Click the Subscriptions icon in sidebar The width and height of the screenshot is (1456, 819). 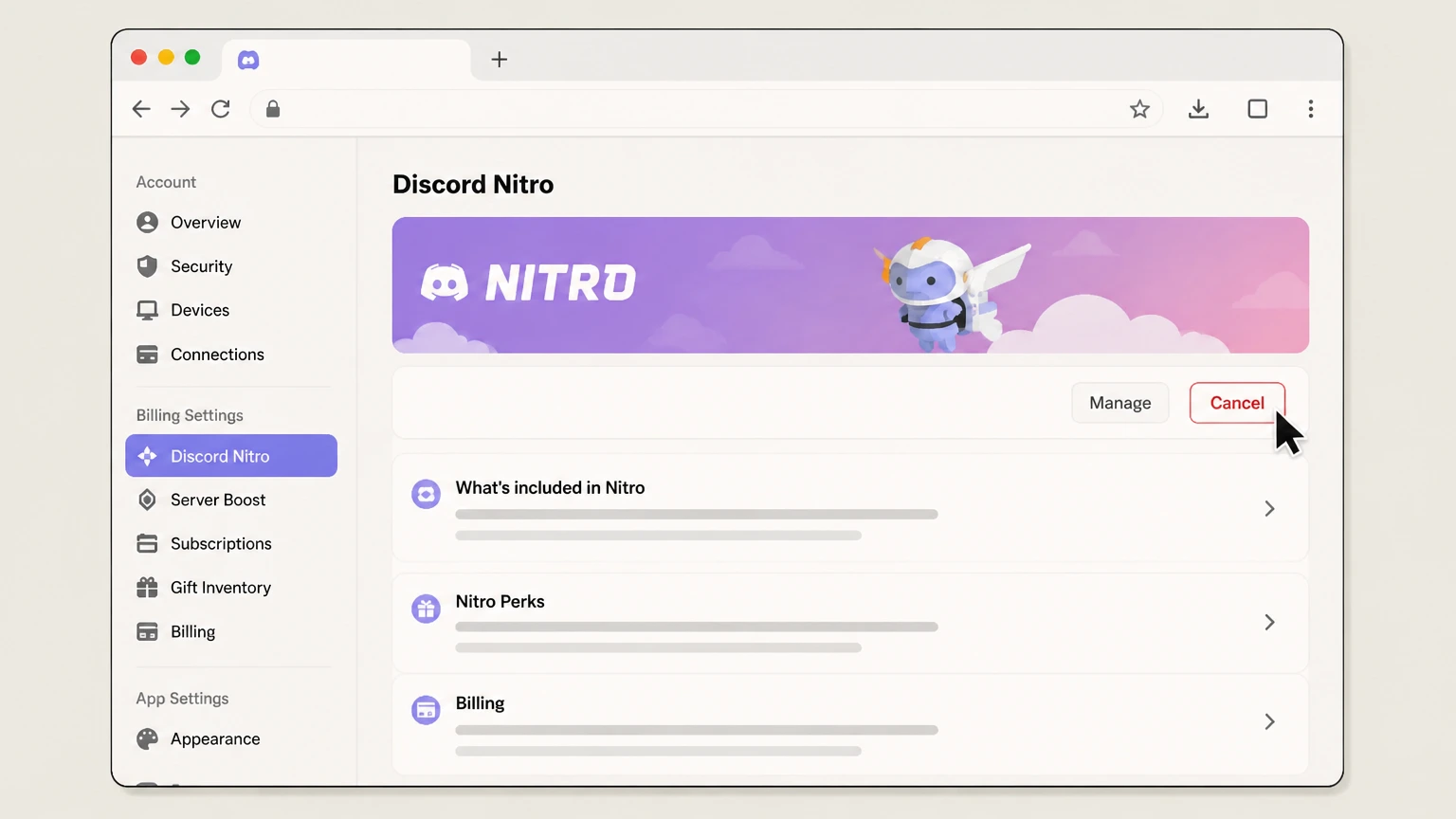point(147,543)
